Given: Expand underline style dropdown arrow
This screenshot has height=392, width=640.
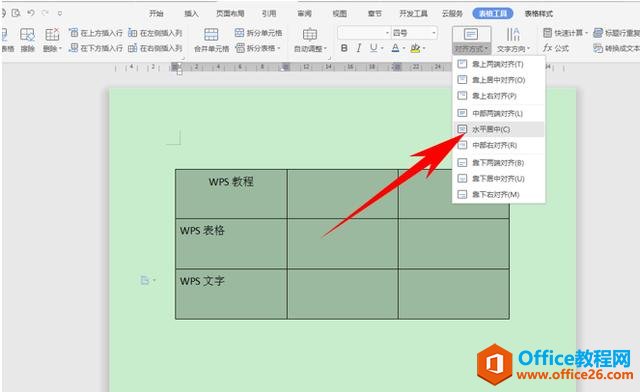Looking at the screenshot, I should pos(382,48).
